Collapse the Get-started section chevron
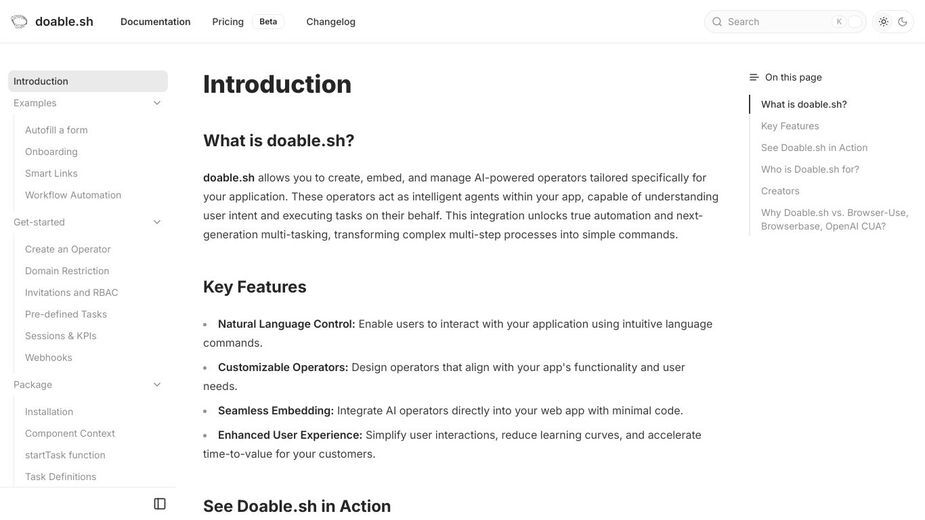This screenshot has width=925, height=520. point(157,222)
